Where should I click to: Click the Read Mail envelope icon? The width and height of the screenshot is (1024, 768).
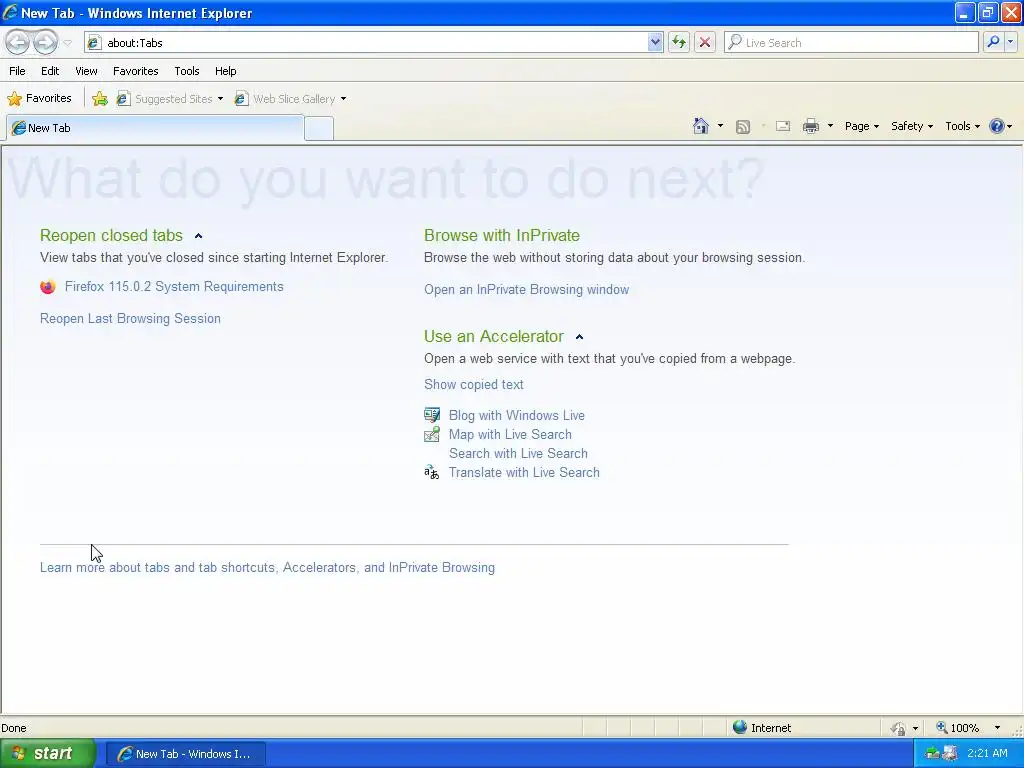click(783, 126)
